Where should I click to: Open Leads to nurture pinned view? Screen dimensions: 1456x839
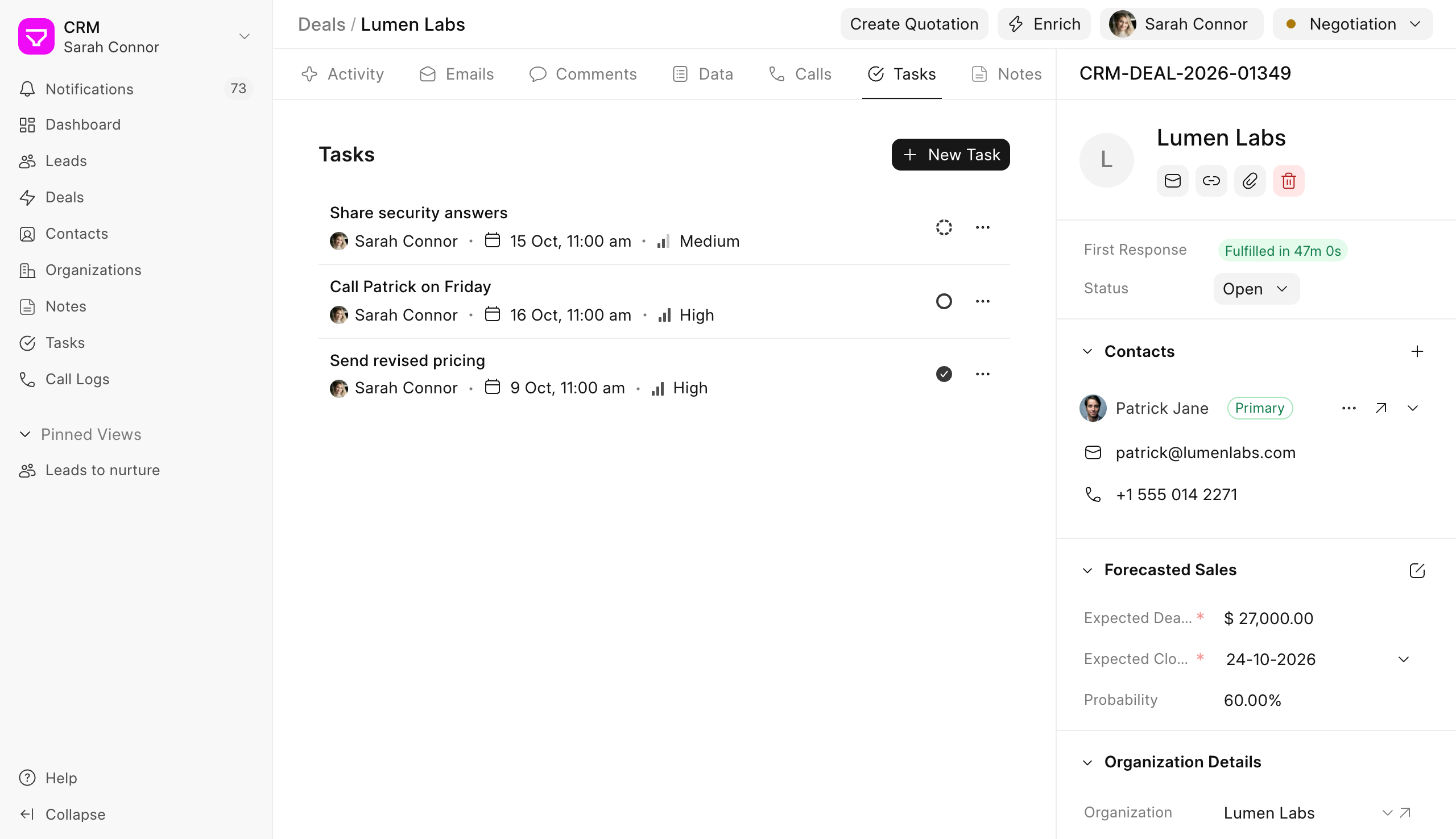point(136,470)
